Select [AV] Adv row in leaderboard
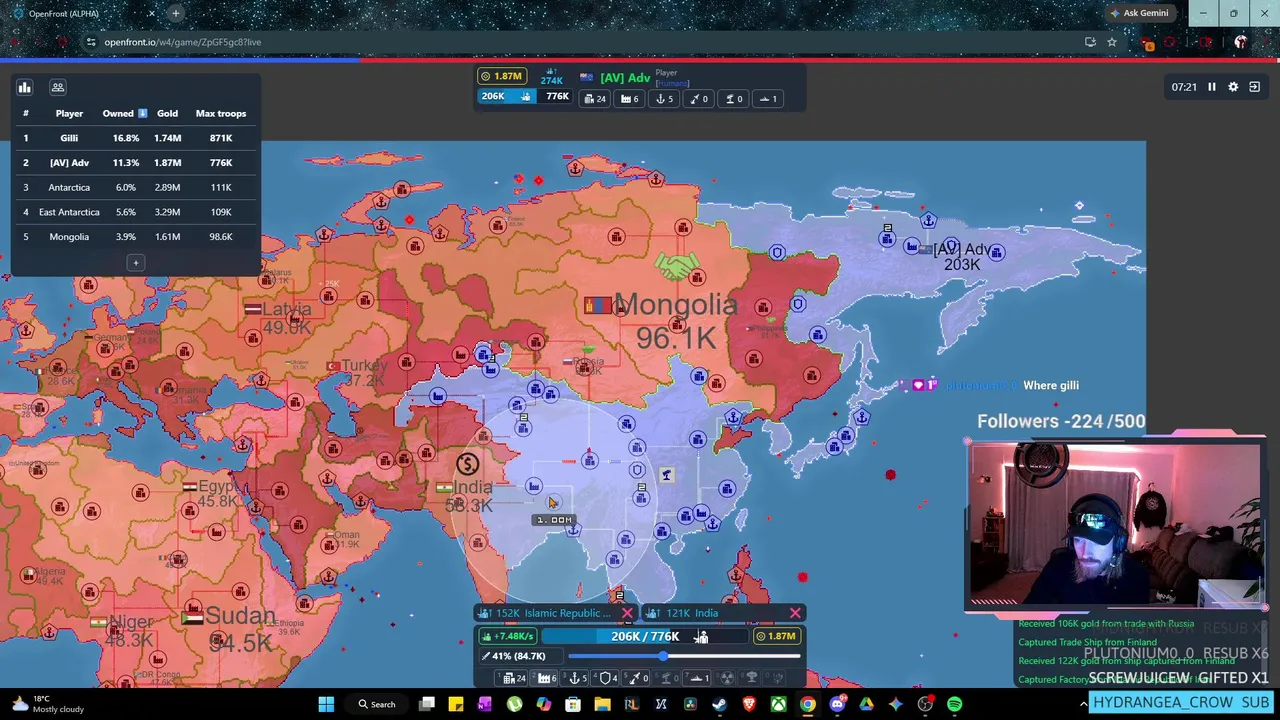The width and height of the screenshot is (1280, 720). [135, 162]
